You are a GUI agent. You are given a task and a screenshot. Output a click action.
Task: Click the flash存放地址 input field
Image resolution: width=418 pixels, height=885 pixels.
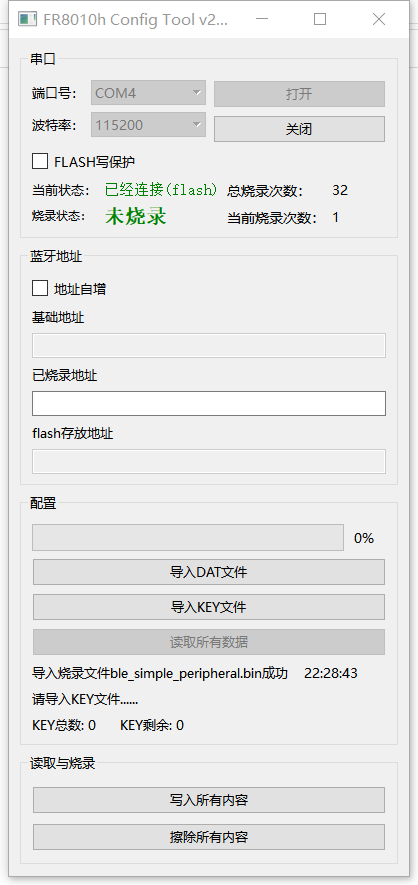coord(209,461)
